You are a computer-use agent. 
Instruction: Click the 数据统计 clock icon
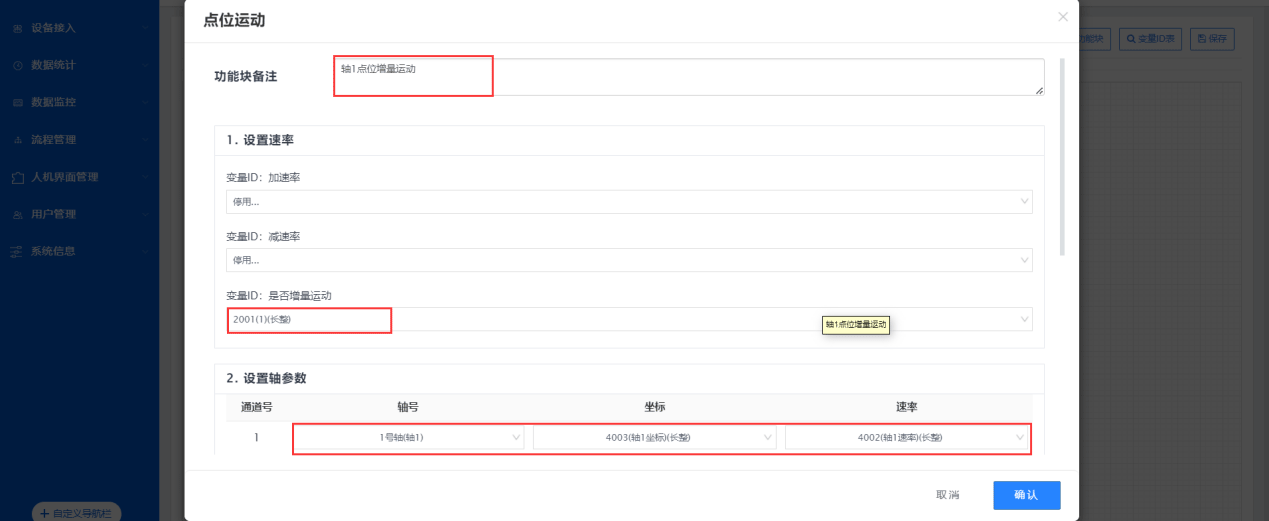click(x=18, y=65)
